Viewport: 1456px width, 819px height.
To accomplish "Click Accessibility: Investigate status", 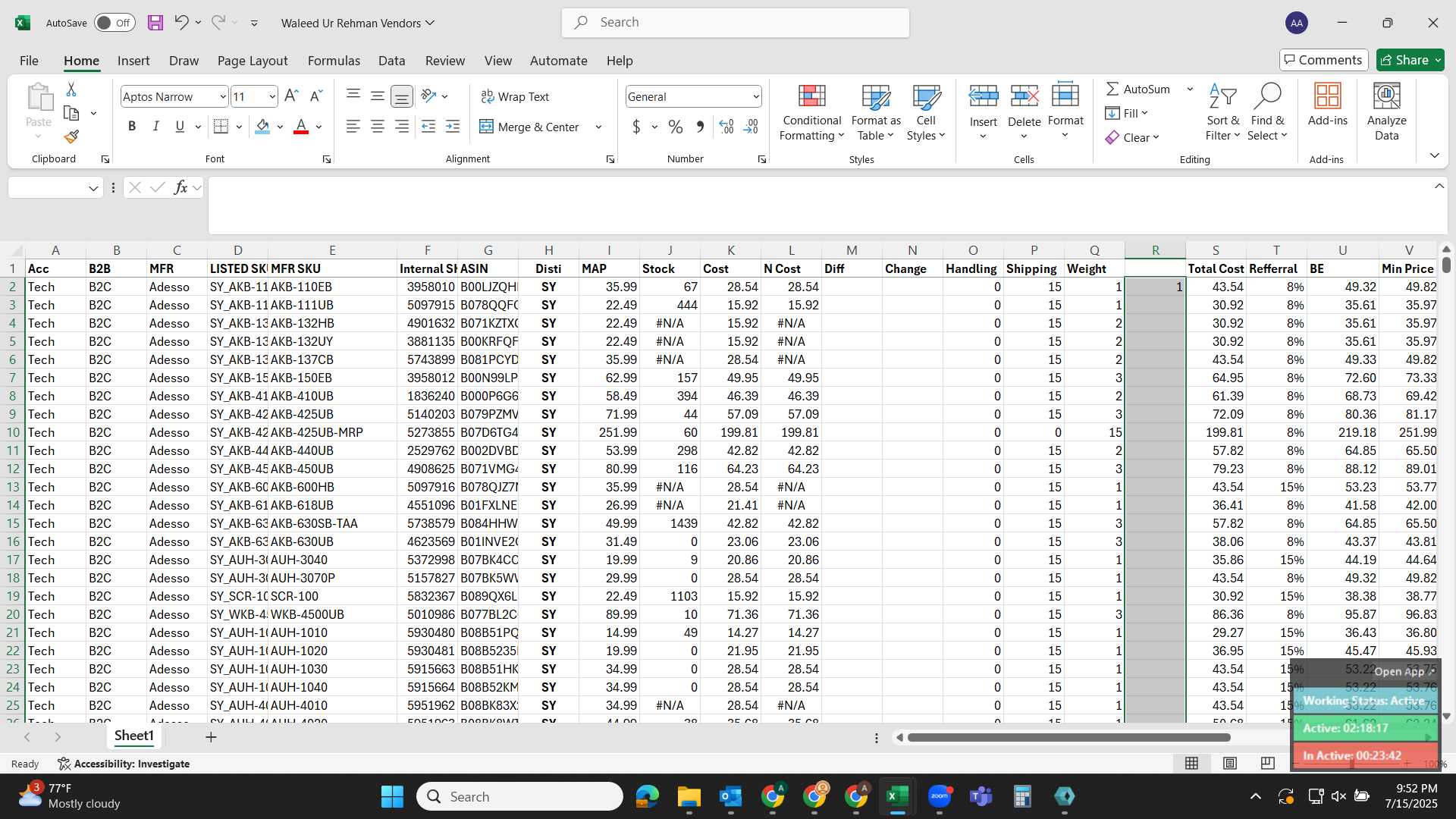I will (x=124, y=764).
